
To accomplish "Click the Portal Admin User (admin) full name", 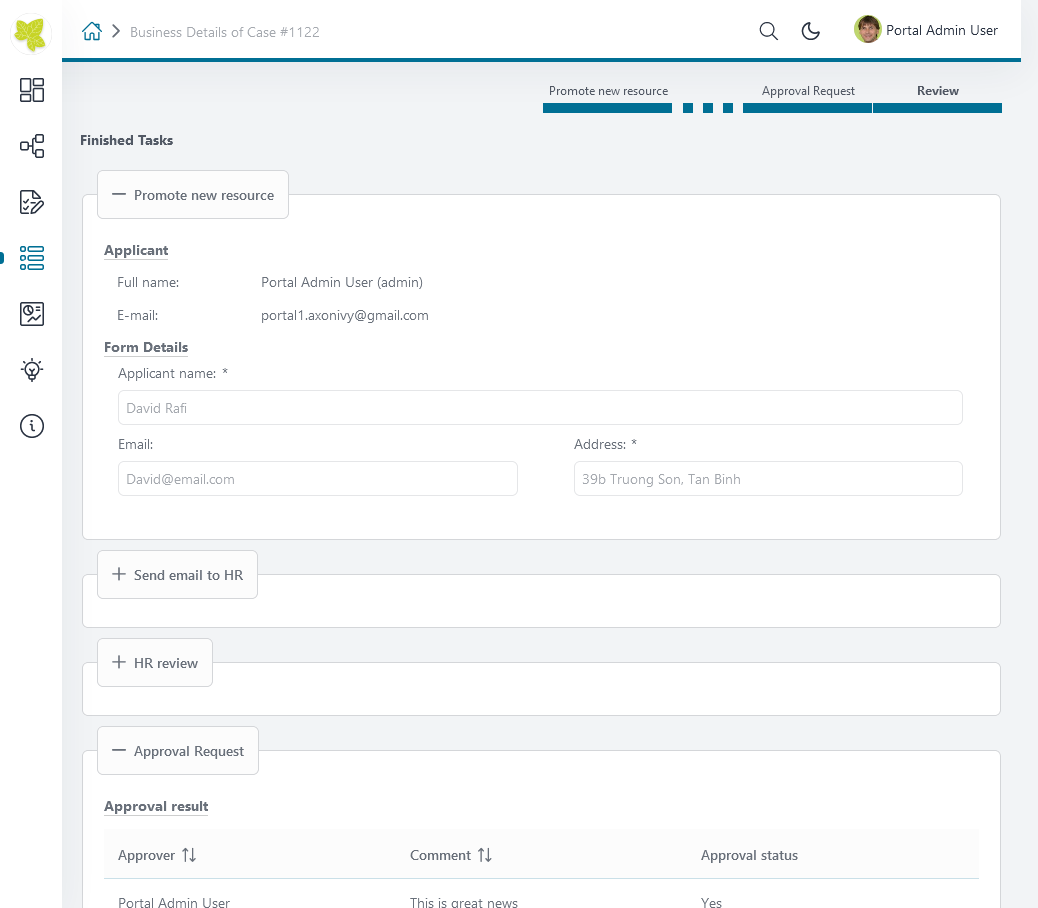I will pyautogui.click(x=342, y=282).
